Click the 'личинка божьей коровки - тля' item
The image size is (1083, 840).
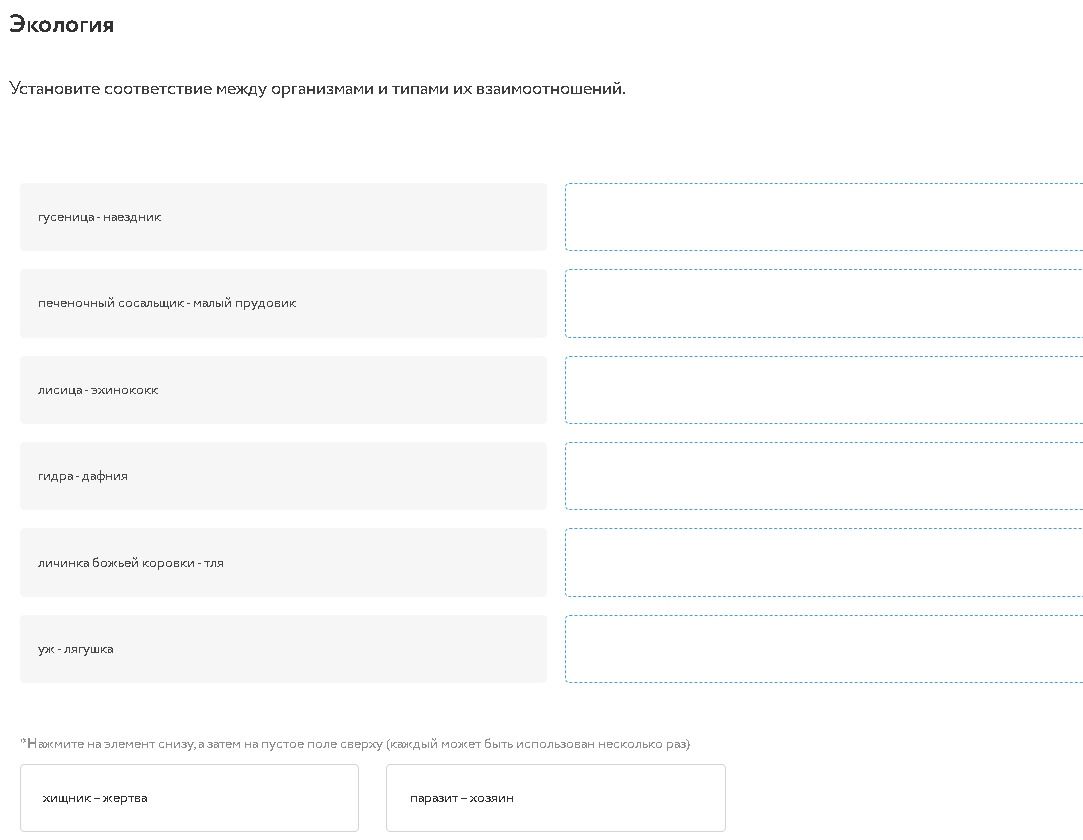tap(283, 562)
